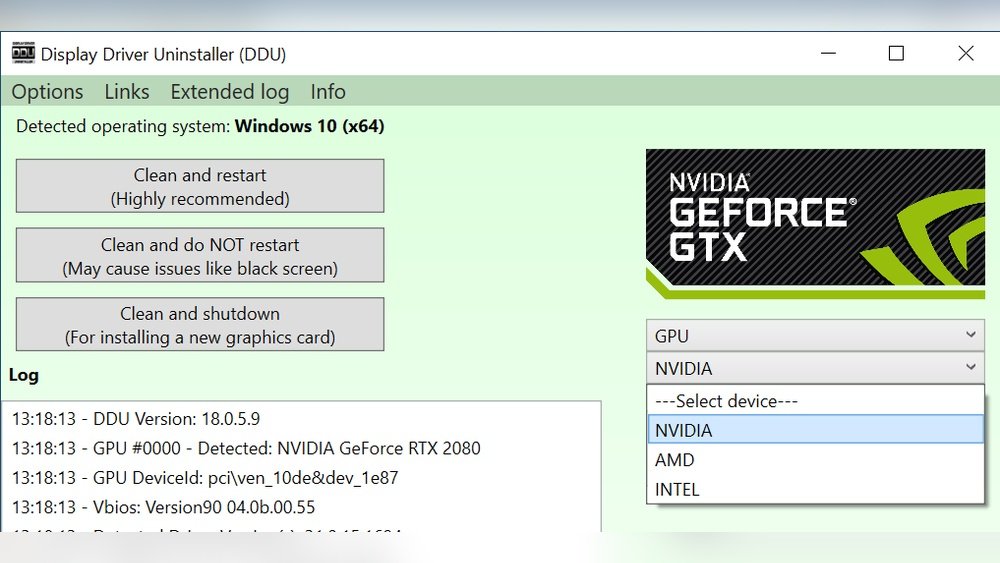Select NVIDIA in the dropdown list
Viewport: 1000px width, 563px height.
(815, 430)
